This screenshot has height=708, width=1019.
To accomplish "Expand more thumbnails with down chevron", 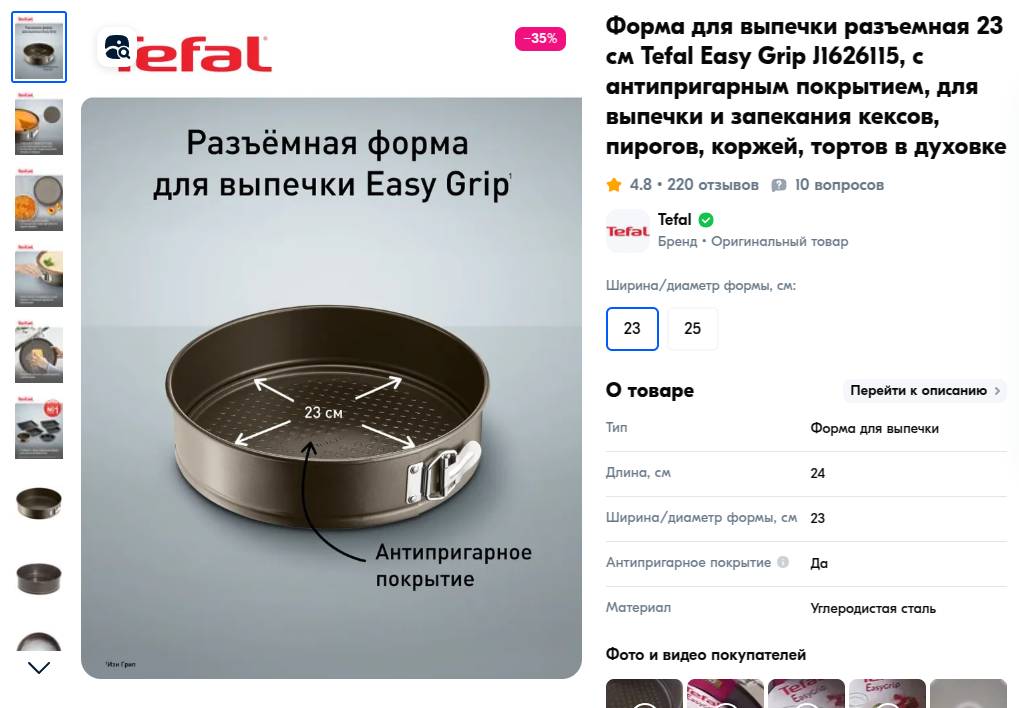I will (x=39, y=668).
